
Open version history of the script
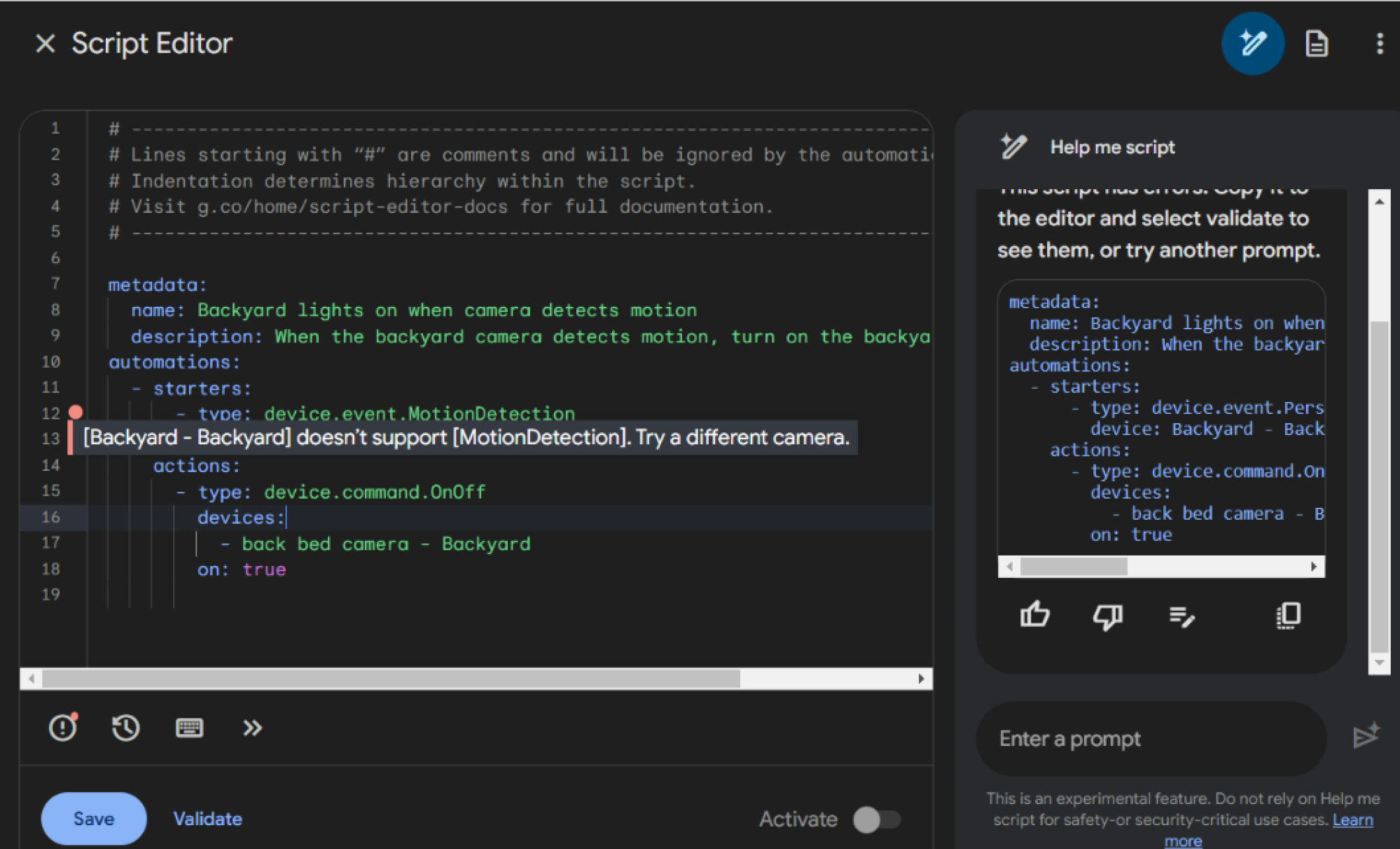[x=125, y=728]
